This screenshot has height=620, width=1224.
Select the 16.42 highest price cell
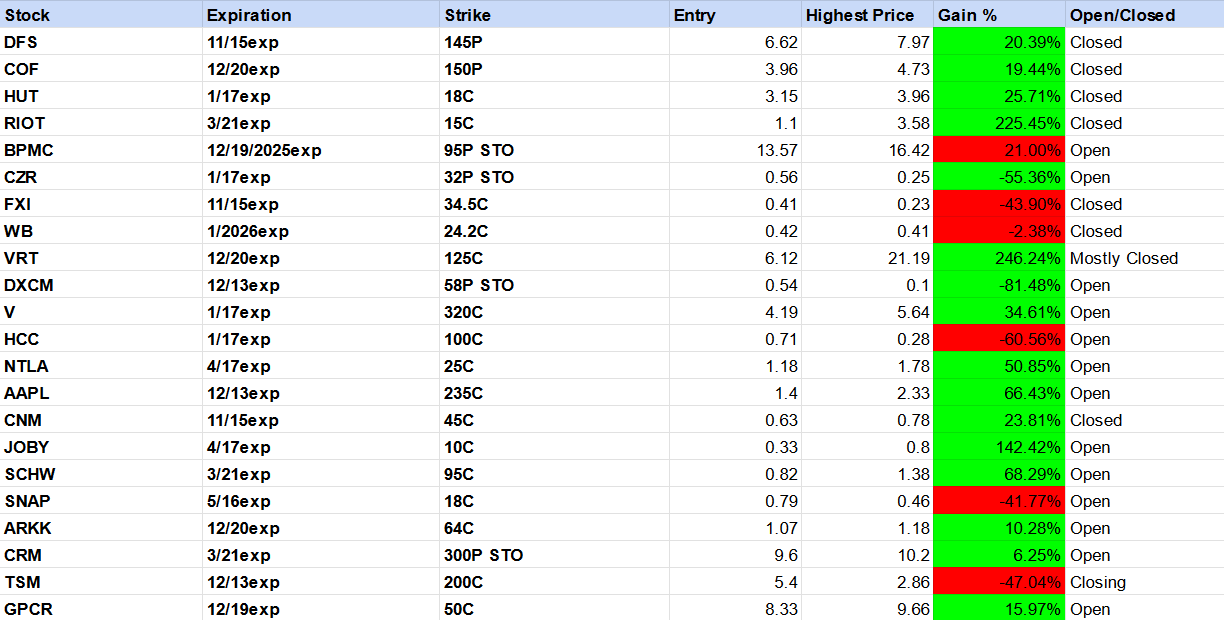pyautogui.click(x=867, y=150)
